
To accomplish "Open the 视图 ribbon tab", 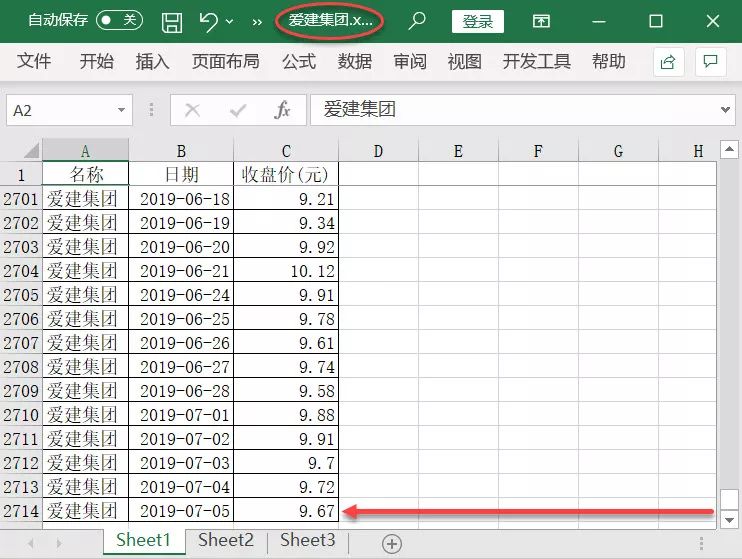I will click(465, 62).
